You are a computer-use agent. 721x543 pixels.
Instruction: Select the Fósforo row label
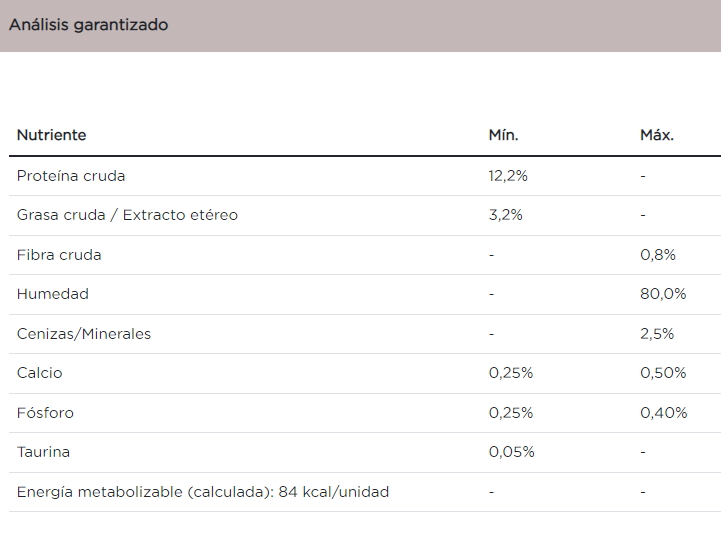pos(45,413)
